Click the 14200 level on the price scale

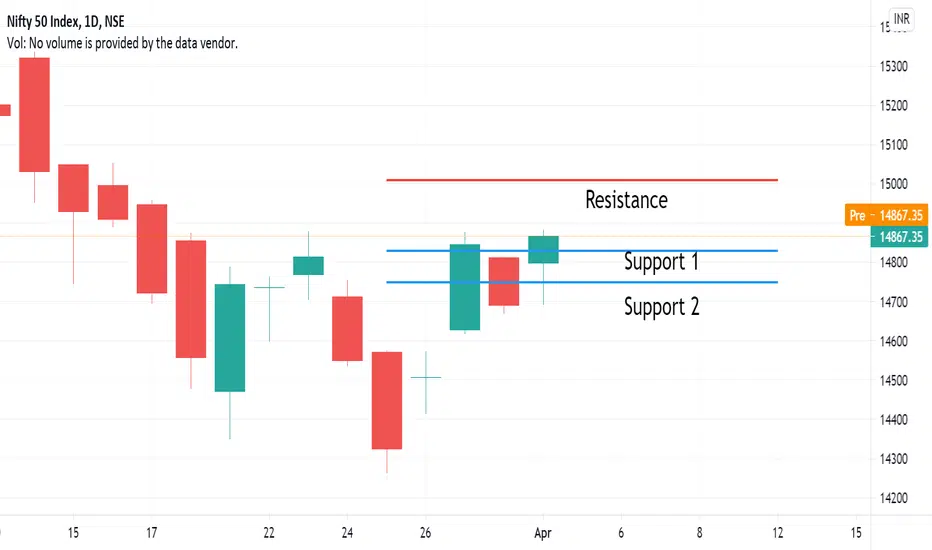[x=893, y=498]
